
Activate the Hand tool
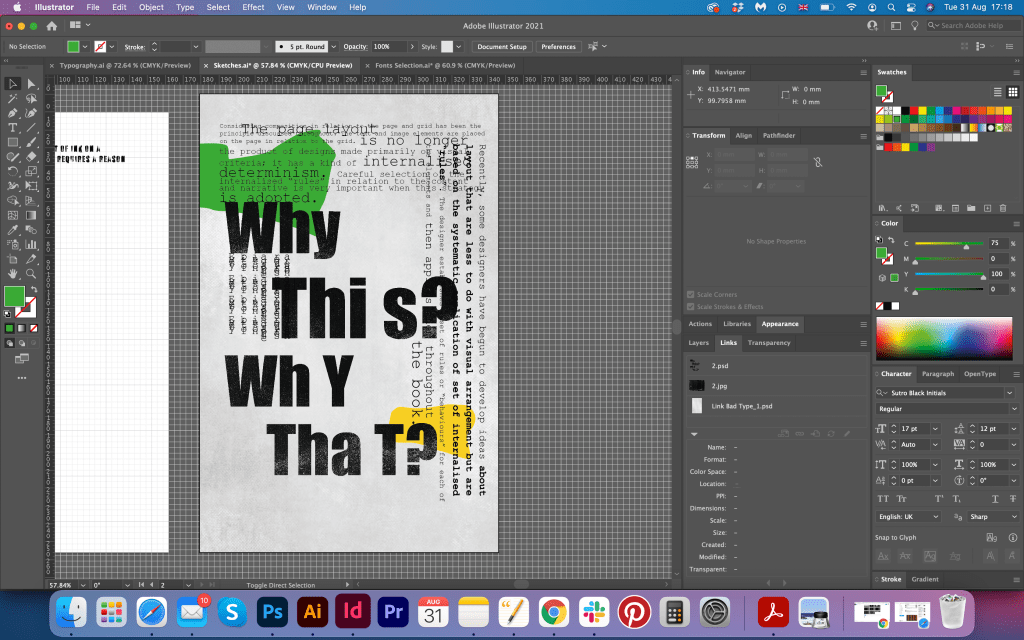tap(13, 272)
